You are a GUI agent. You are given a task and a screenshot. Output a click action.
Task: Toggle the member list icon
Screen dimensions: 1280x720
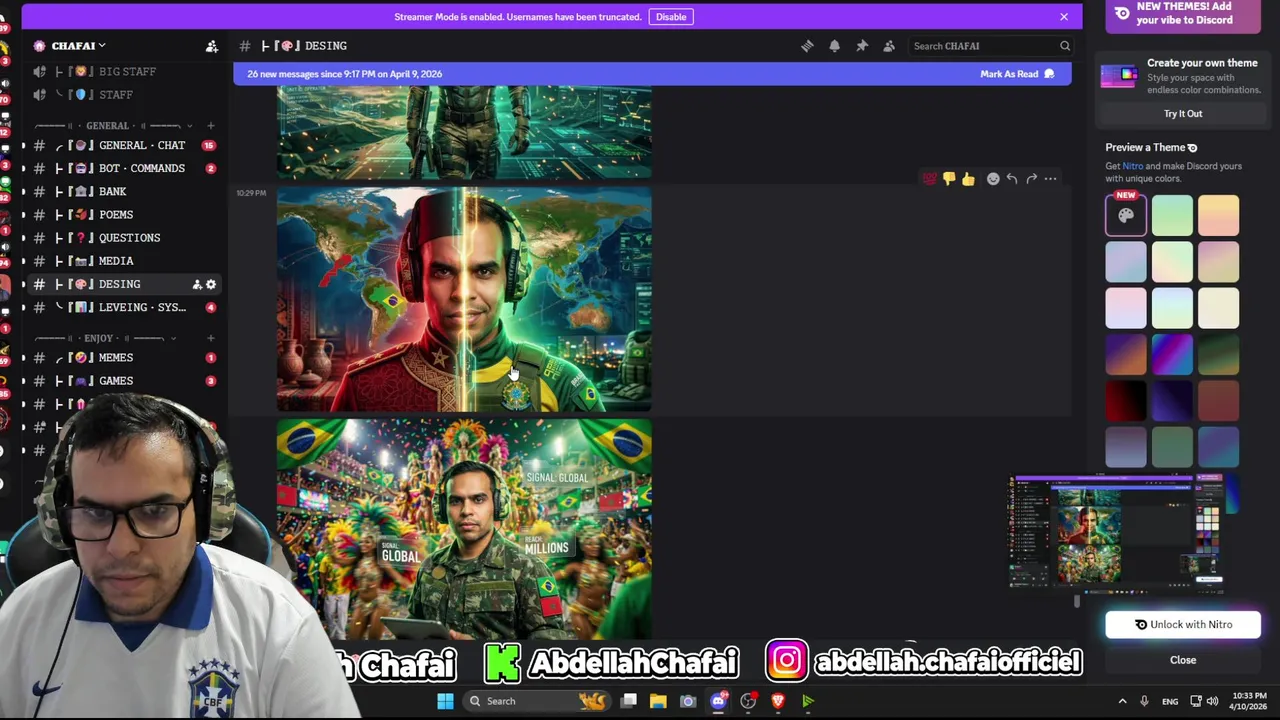(x=888, y=46)
